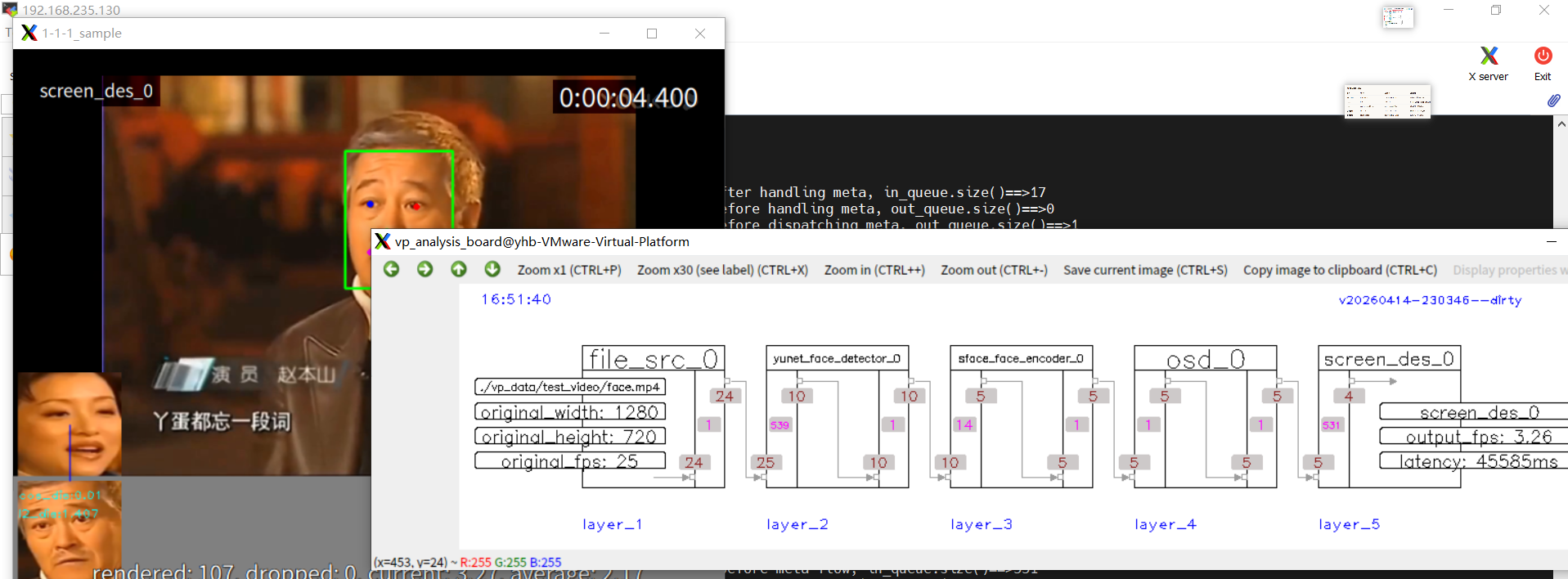Click latency: 45585ms field
This screenshot has height=579, width=1568.
coord(1474,461)
